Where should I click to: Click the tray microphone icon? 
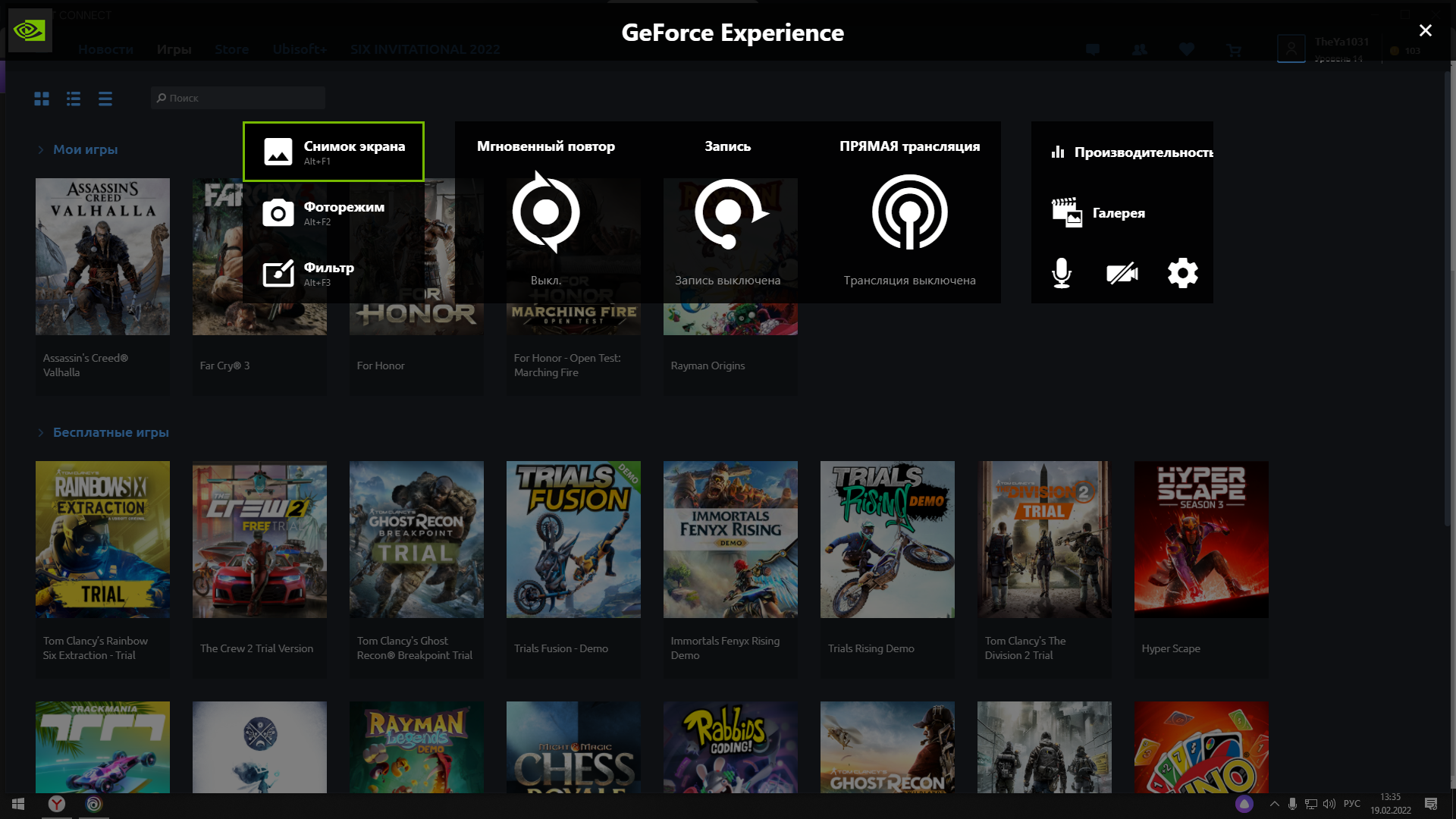tap(1292, 804)
